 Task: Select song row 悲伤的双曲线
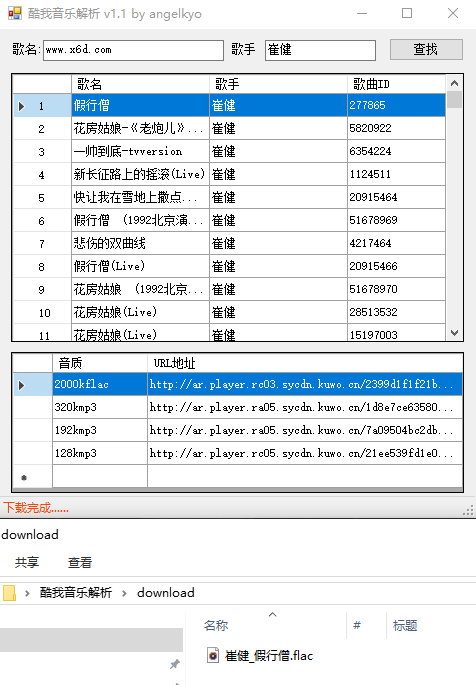[x=230, y=243]
